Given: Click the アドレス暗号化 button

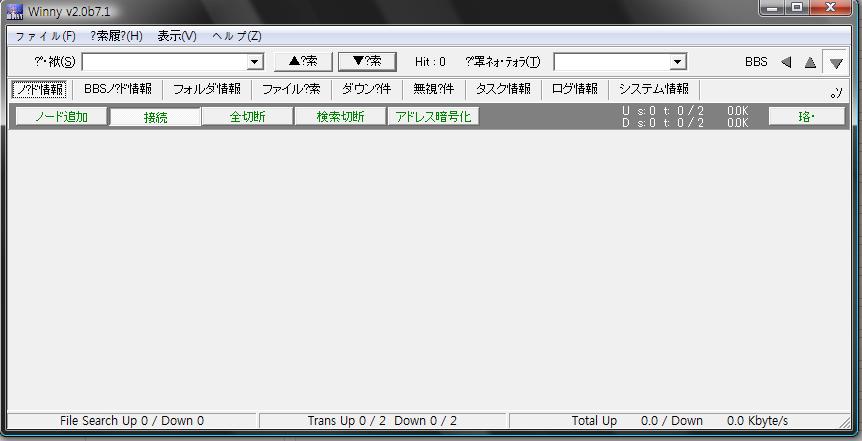Looking at the screenshot, I should [433, 117].
